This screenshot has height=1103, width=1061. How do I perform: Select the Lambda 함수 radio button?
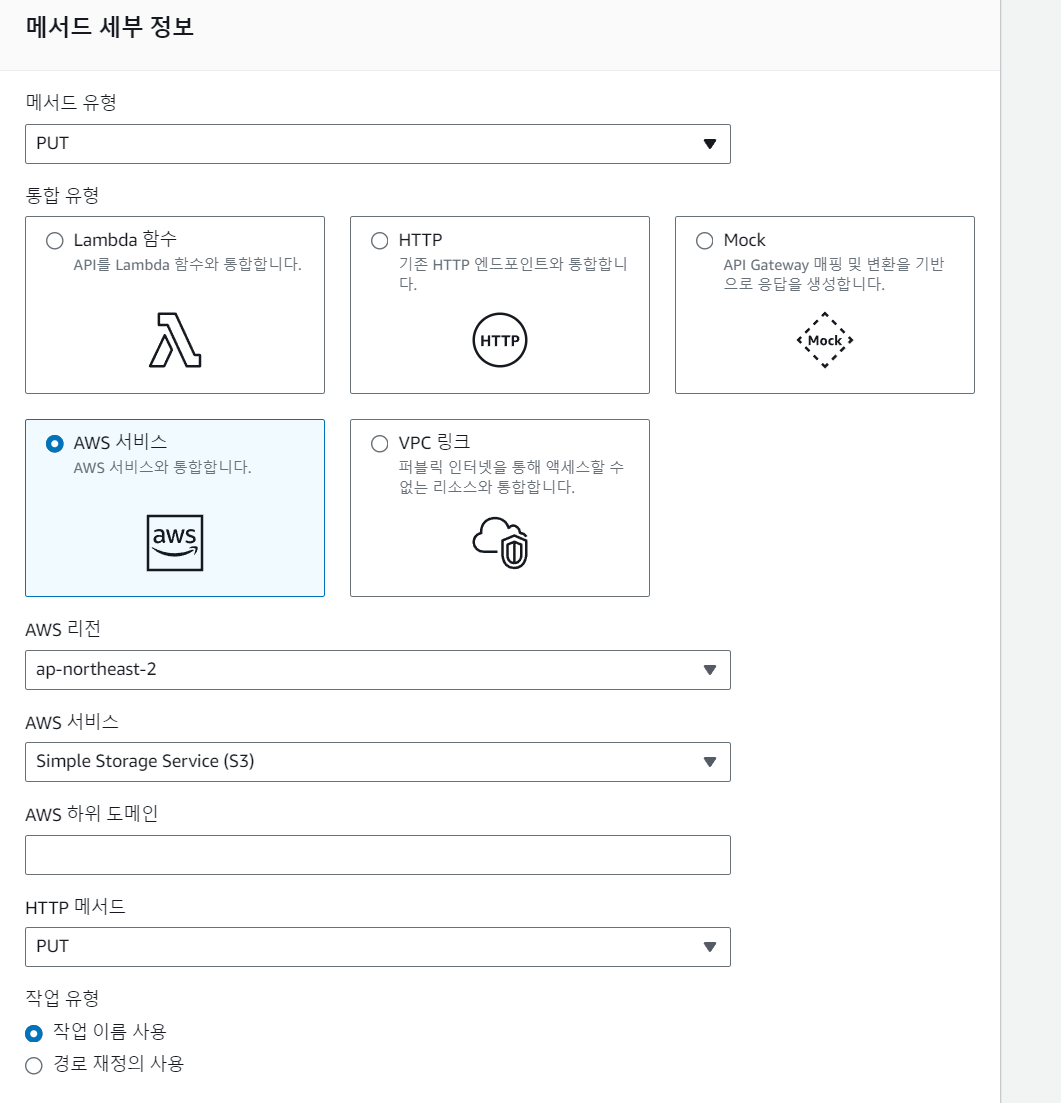(55, 241)
